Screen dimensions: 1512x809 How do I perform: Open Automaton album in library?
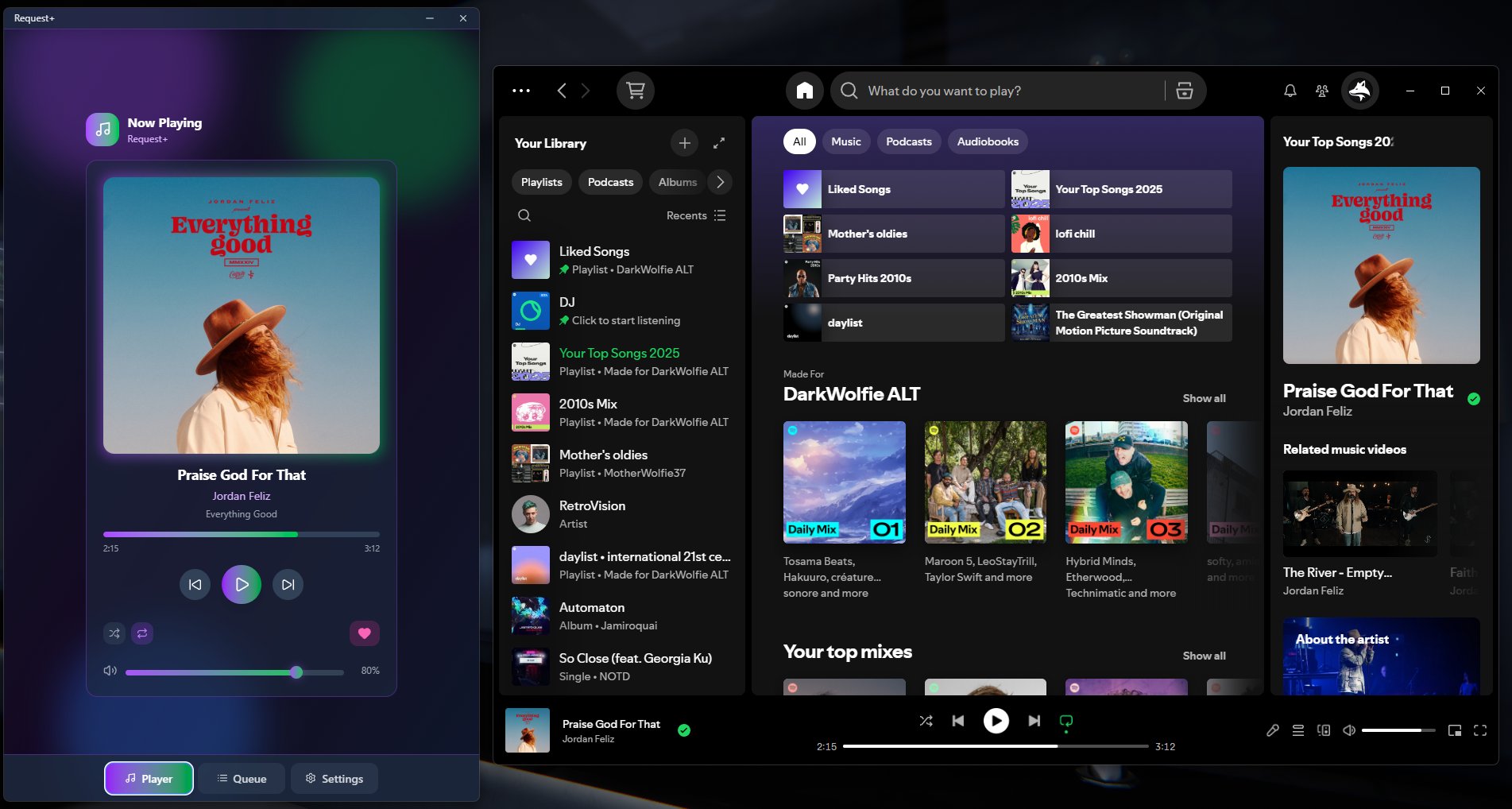coord(621,616)
